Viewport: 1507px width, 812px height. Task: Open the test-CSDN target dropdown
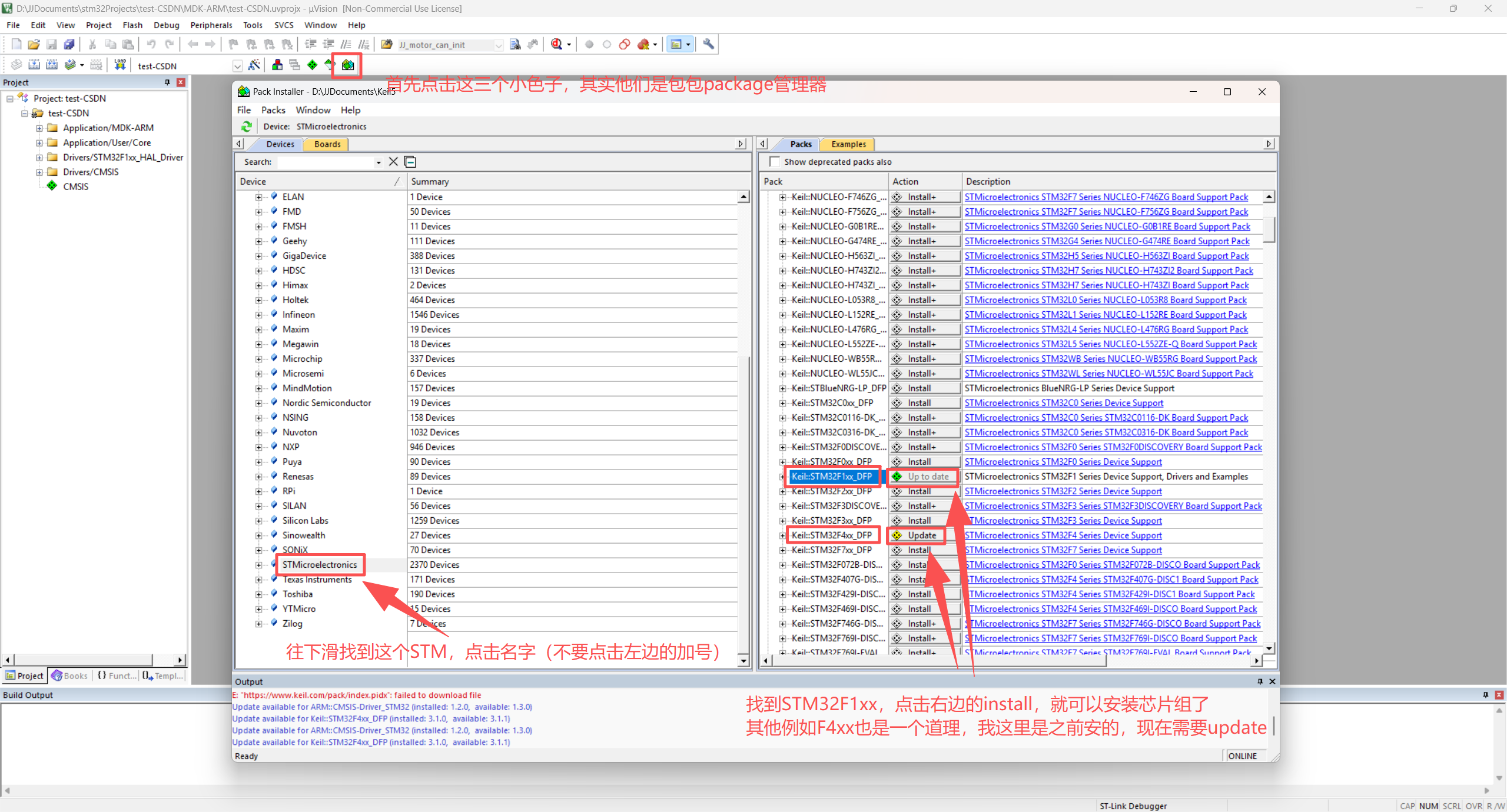point(237,66)
